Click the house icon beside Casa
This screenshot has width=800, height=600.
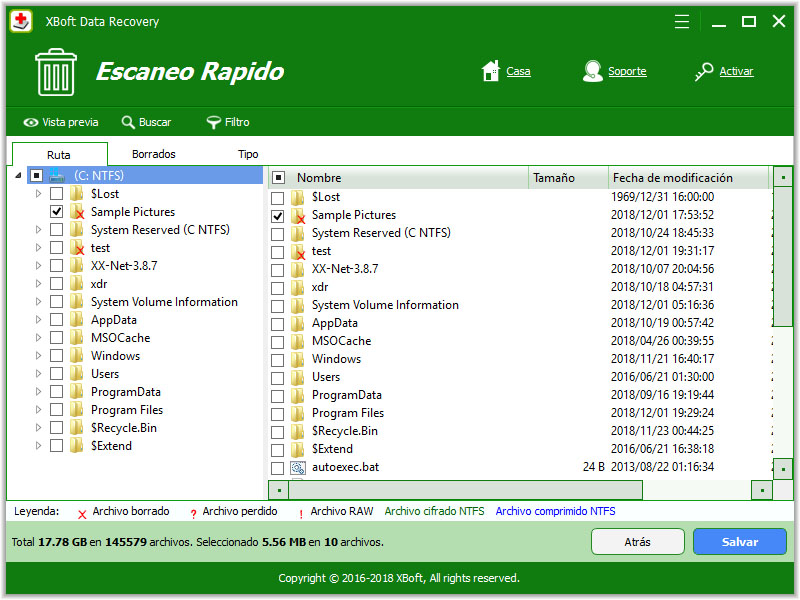tap(491, 71)
